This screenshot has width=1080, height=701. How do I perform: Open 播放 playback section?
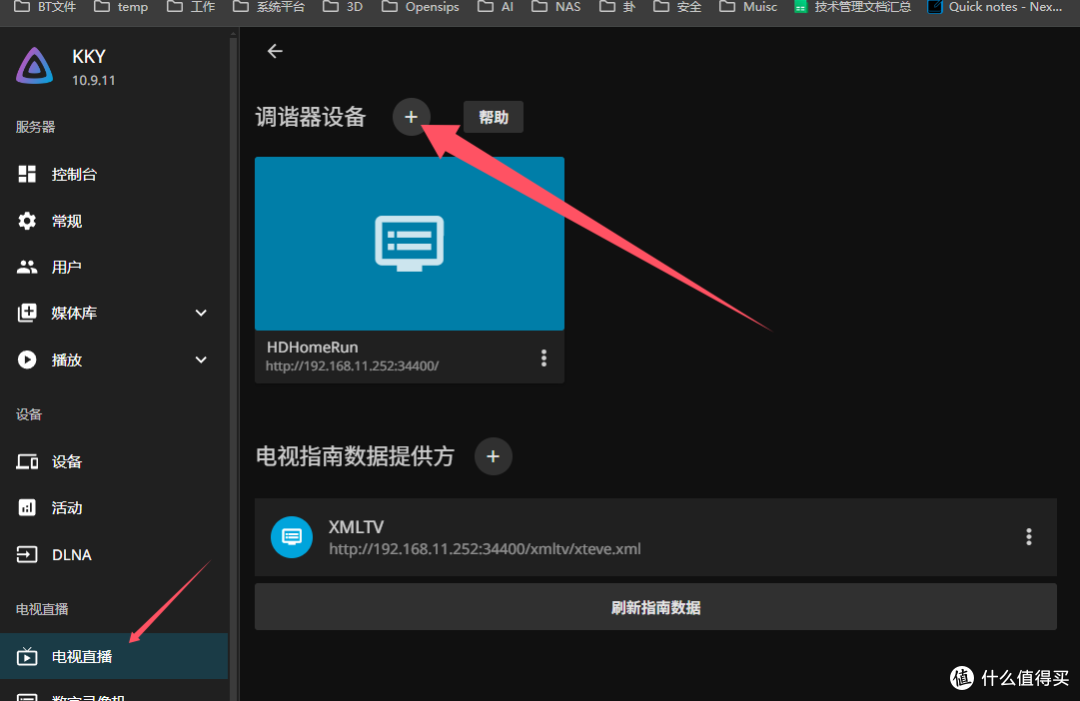114,360
